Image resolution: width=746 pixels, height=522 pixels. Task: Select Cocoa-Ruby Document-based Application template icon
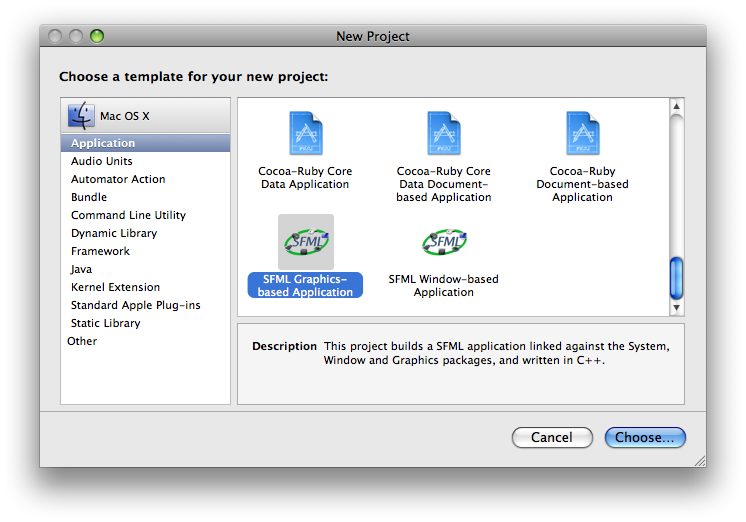(582, 133)
